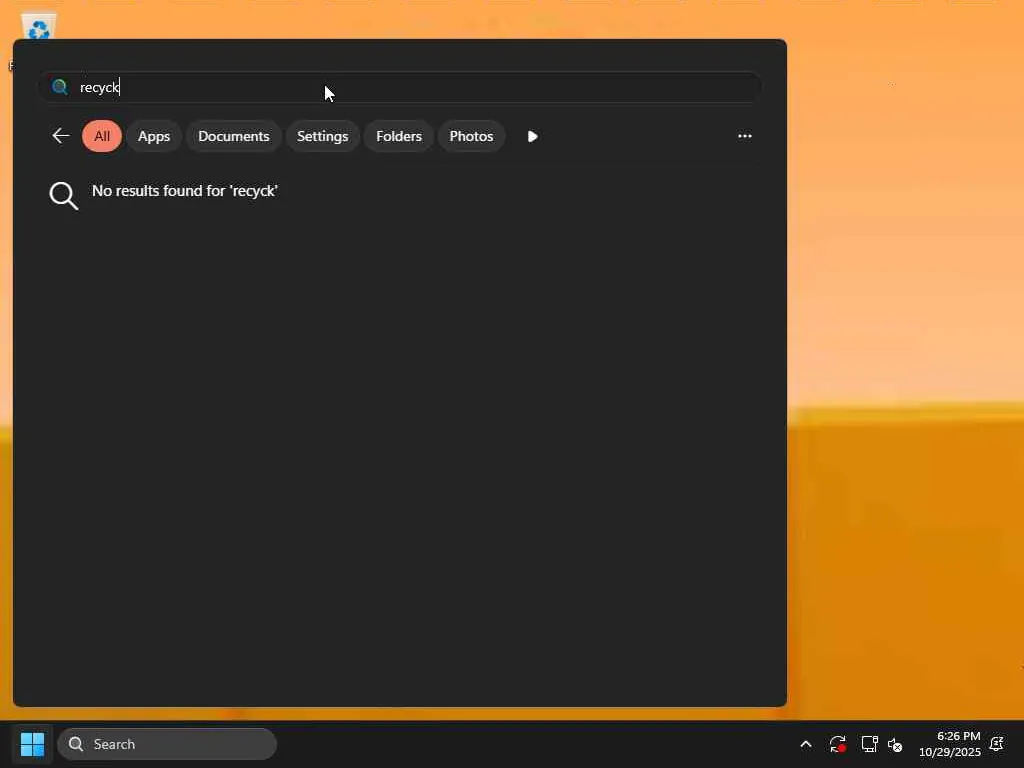Viewport: 1024px width, 768px height.
Task: Open the three-dots options menu
Action: 745,136
